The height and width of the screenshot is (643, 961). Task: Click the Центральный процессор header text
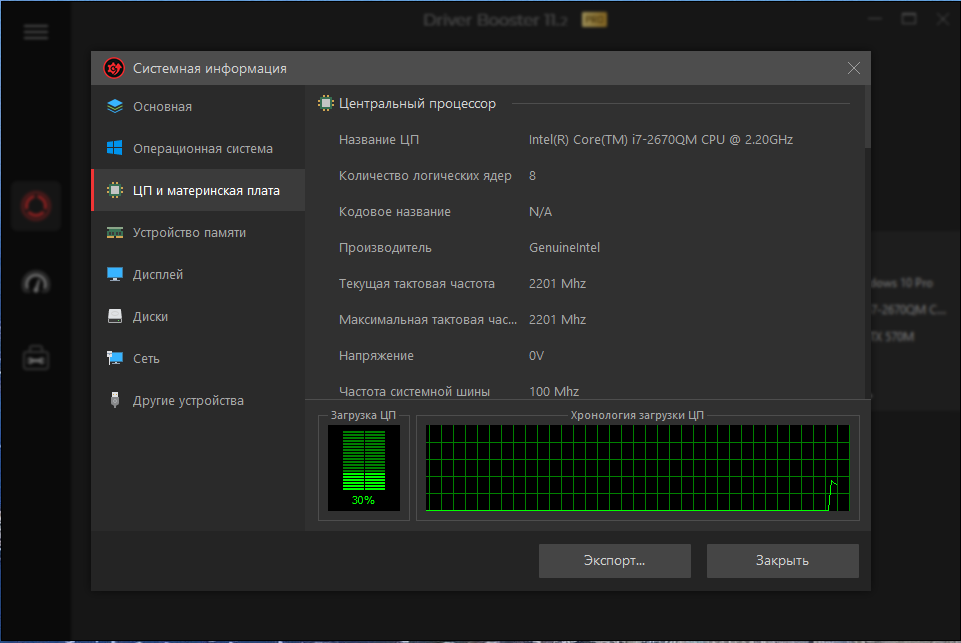click(x=417, y=104)
